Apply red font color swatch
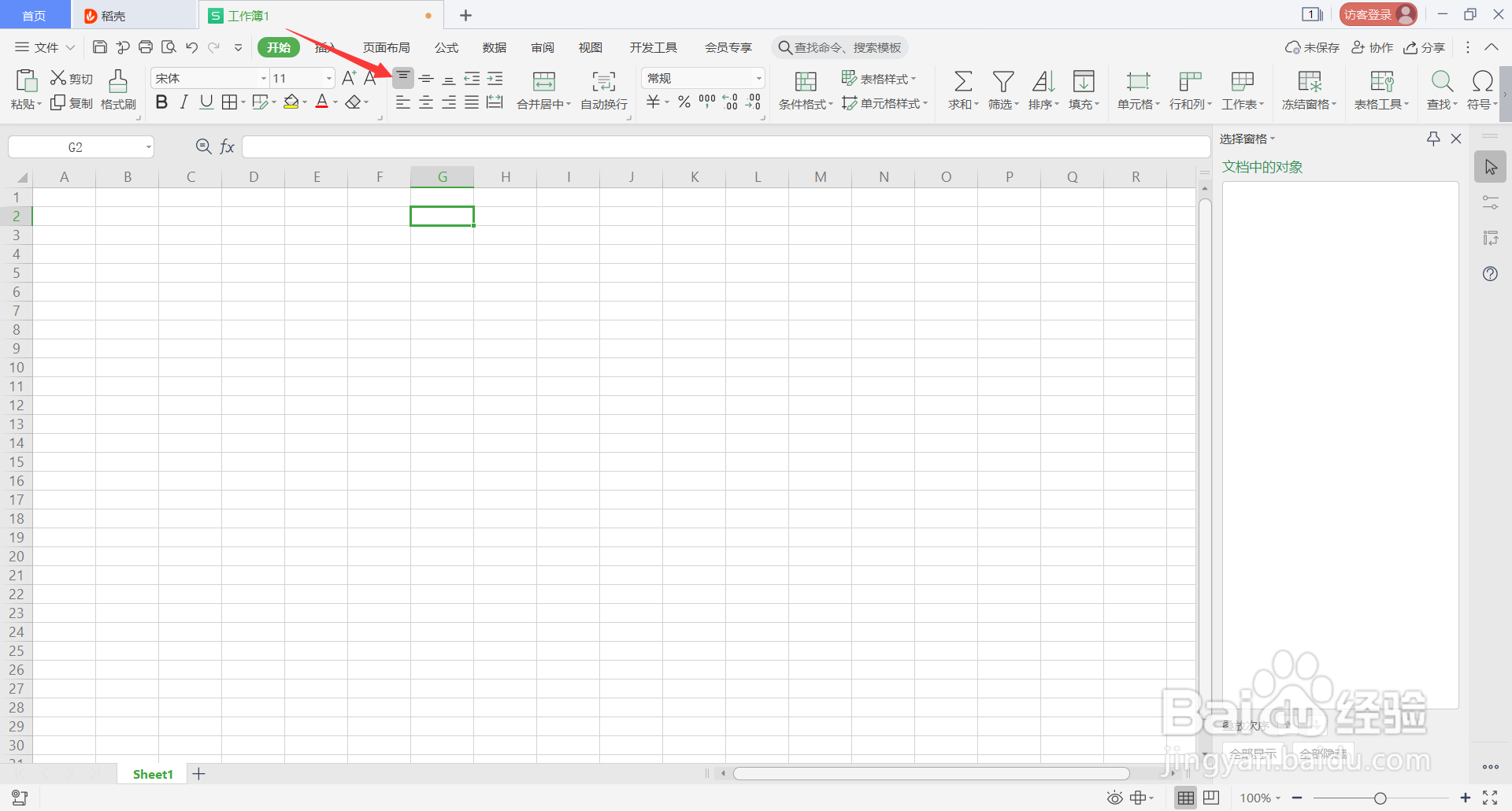The height and width of the screenshot is (811, 1512). (321, 102)
